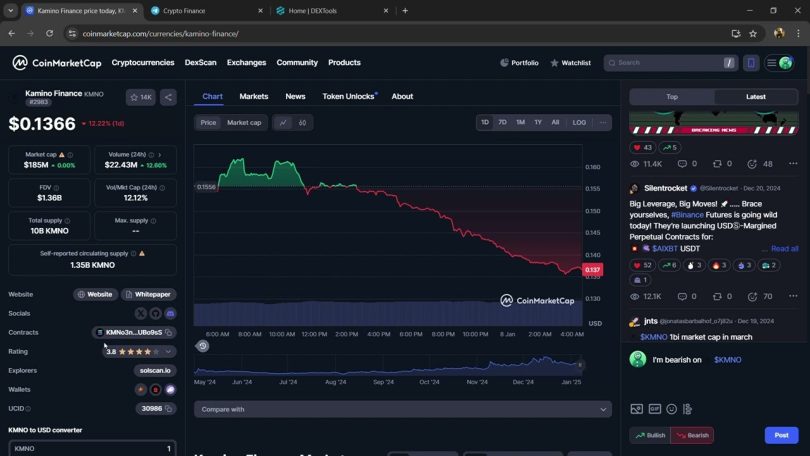Screen dimensions: 810x456
Task: Set chart range to 7D
Action: pyautogui.click(x=502, y=122)
